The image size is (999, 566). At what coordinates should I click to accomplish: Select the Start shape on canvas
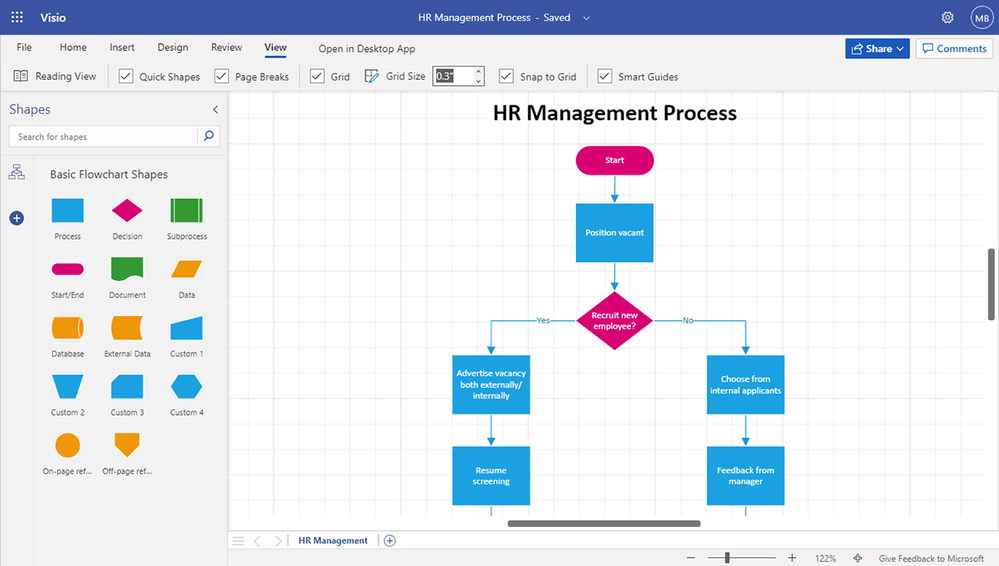[615, 160]
